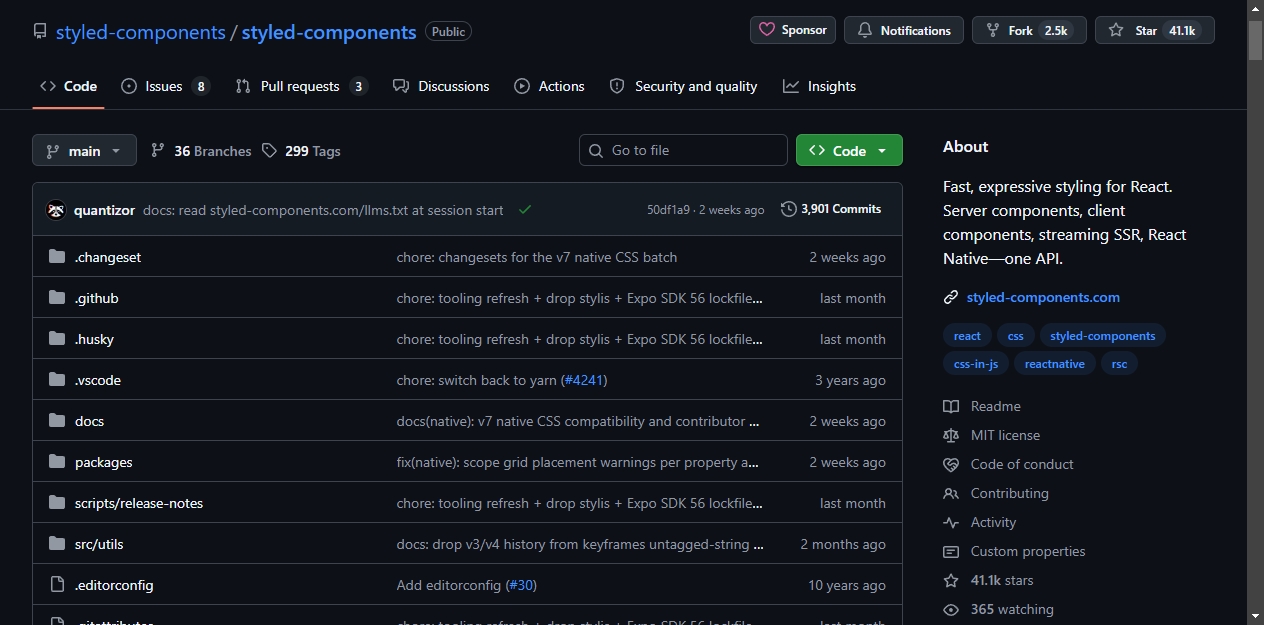Click quantizor's avatar image

[56, 210]
